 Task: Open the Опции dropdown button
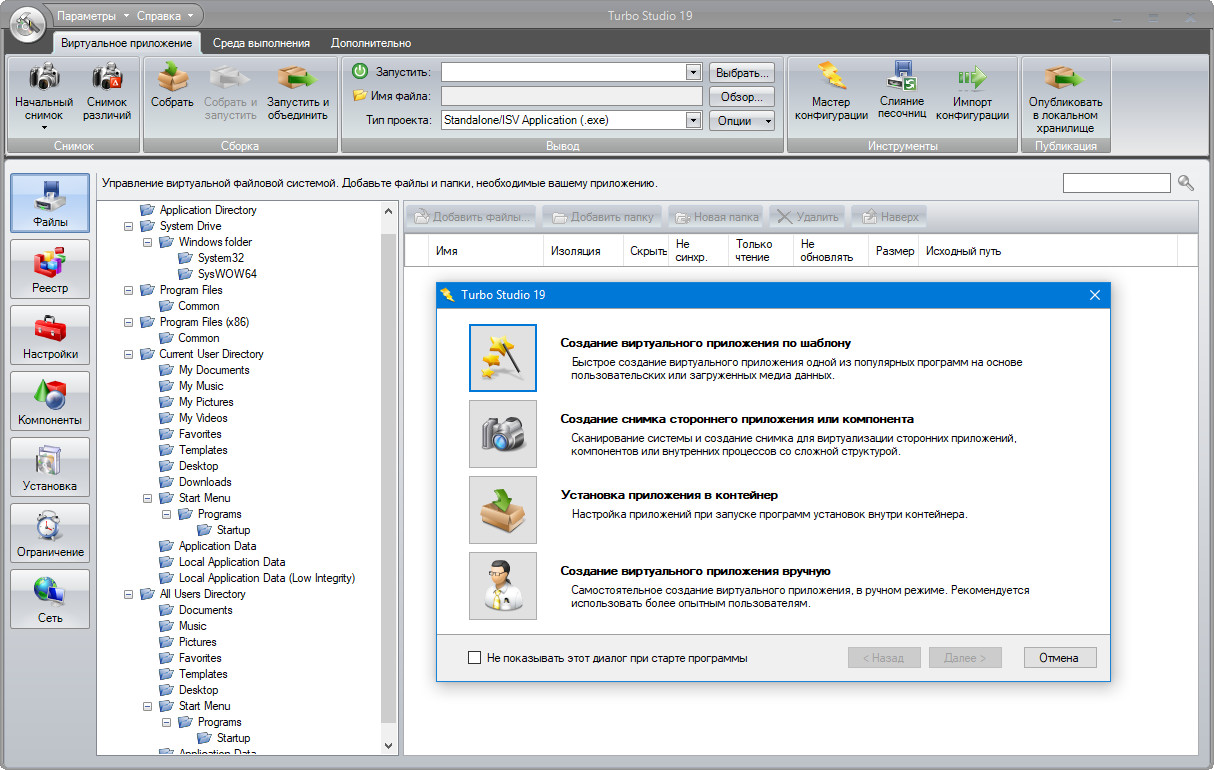(x=742, y=120)
